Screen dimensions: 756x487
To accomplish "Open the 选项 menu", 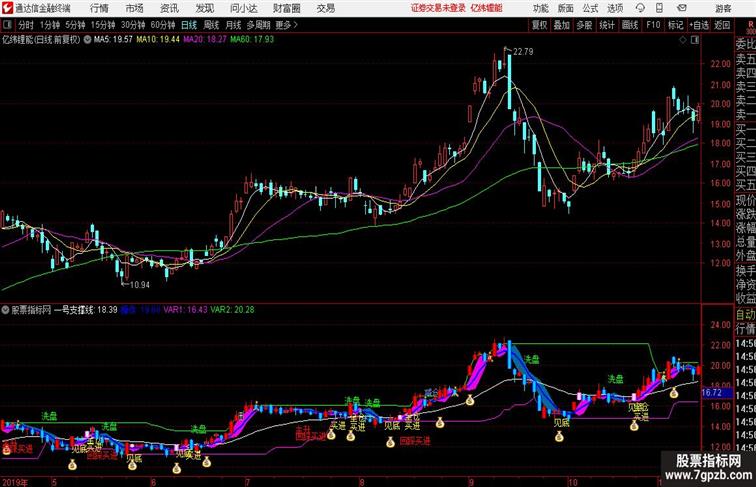I will tap(615, 8).
